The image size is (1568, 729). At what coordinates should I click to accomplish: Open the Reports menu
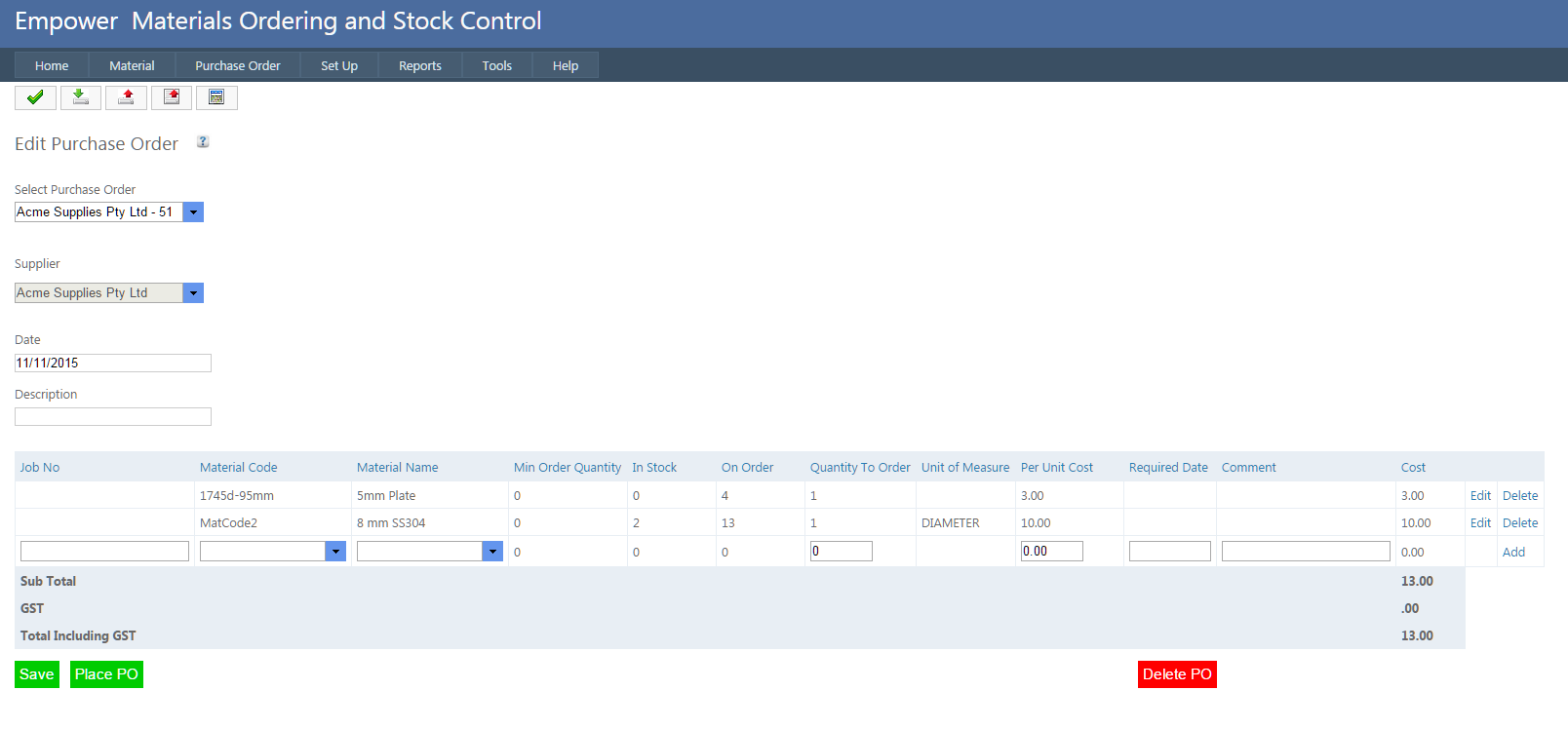(x=419, y=66)
